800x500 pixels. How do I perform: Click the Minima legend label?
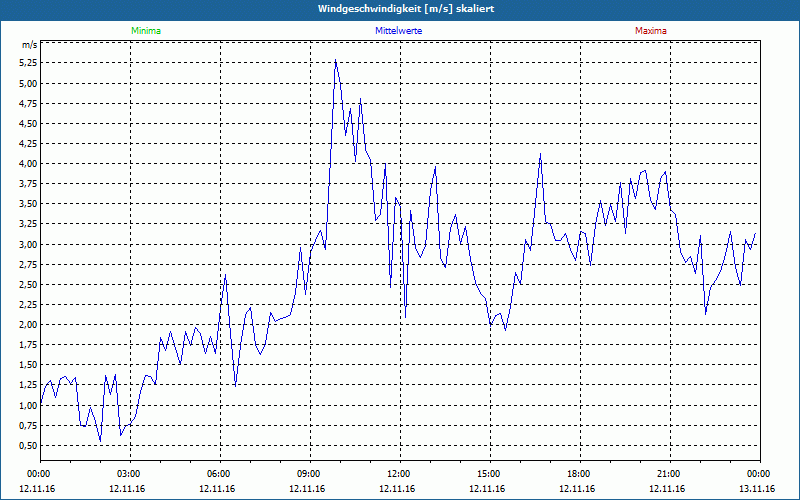point(146,31)
